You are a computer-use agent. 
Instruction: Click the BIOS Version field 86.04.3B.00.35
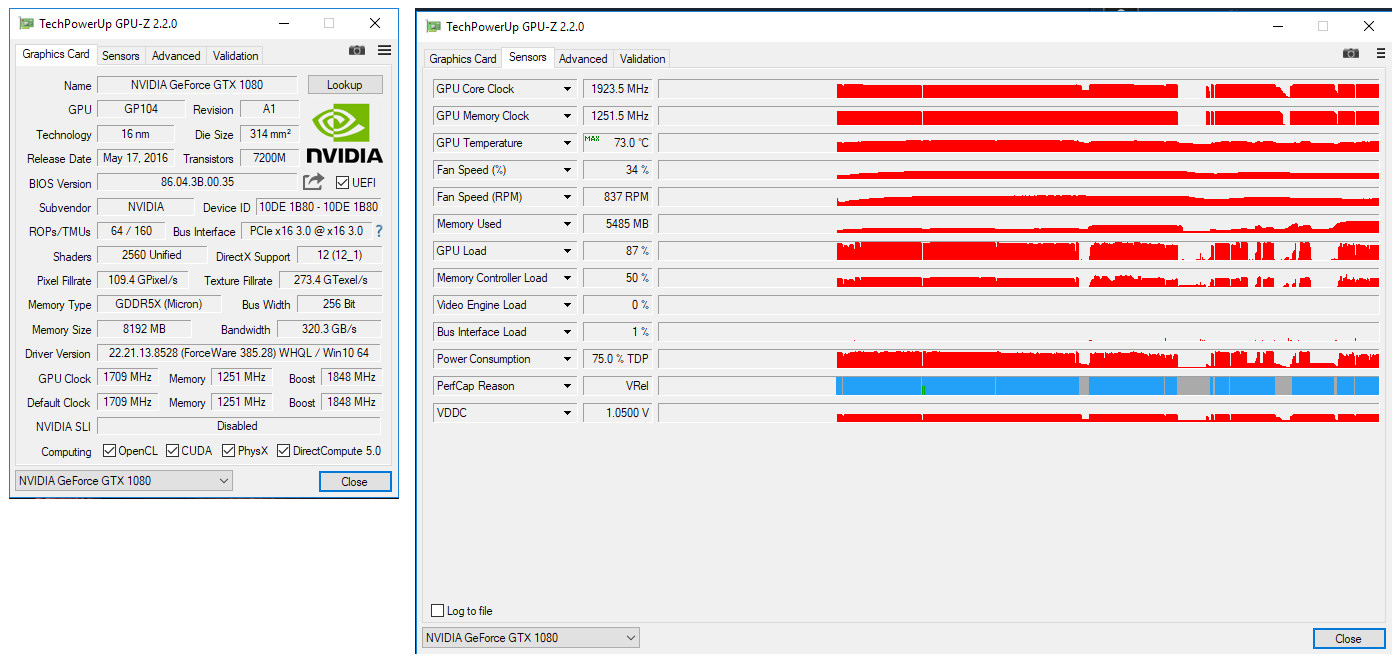[197, 182]
